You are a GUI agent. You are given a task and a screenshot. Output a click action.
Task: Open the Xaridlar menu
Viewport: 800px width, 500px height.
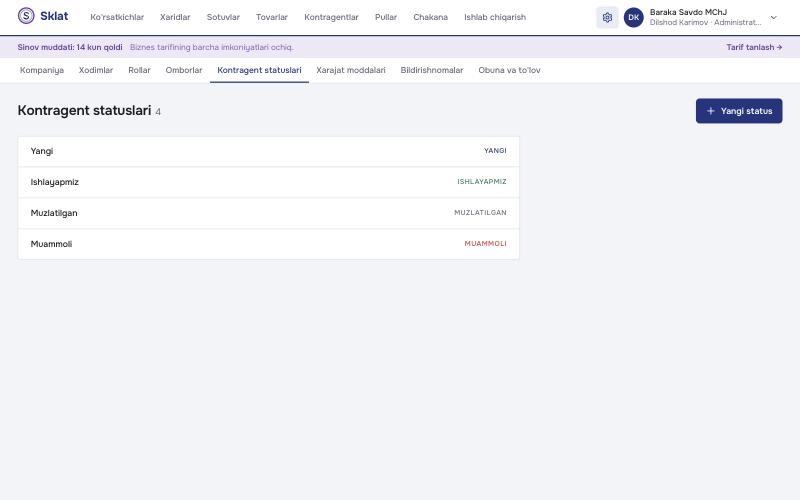[x=175, y=17]
